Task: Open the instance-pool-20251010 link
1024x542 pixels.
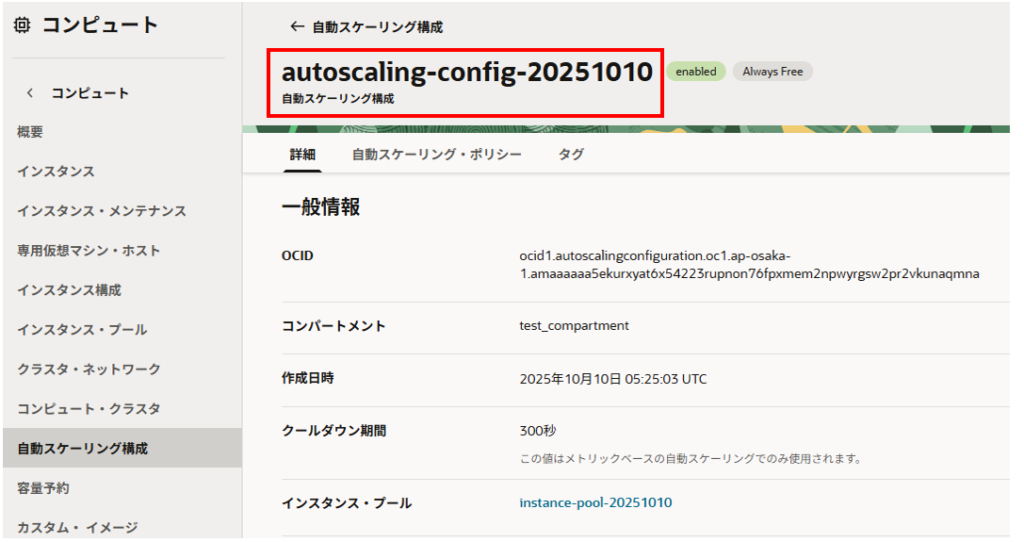Action: (x=595, y=503)
